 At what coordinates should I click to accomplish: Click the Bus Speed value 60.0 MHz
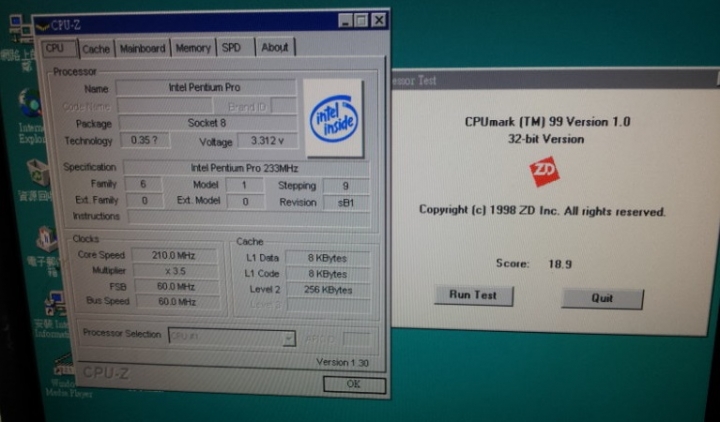(x=177, y=302)
